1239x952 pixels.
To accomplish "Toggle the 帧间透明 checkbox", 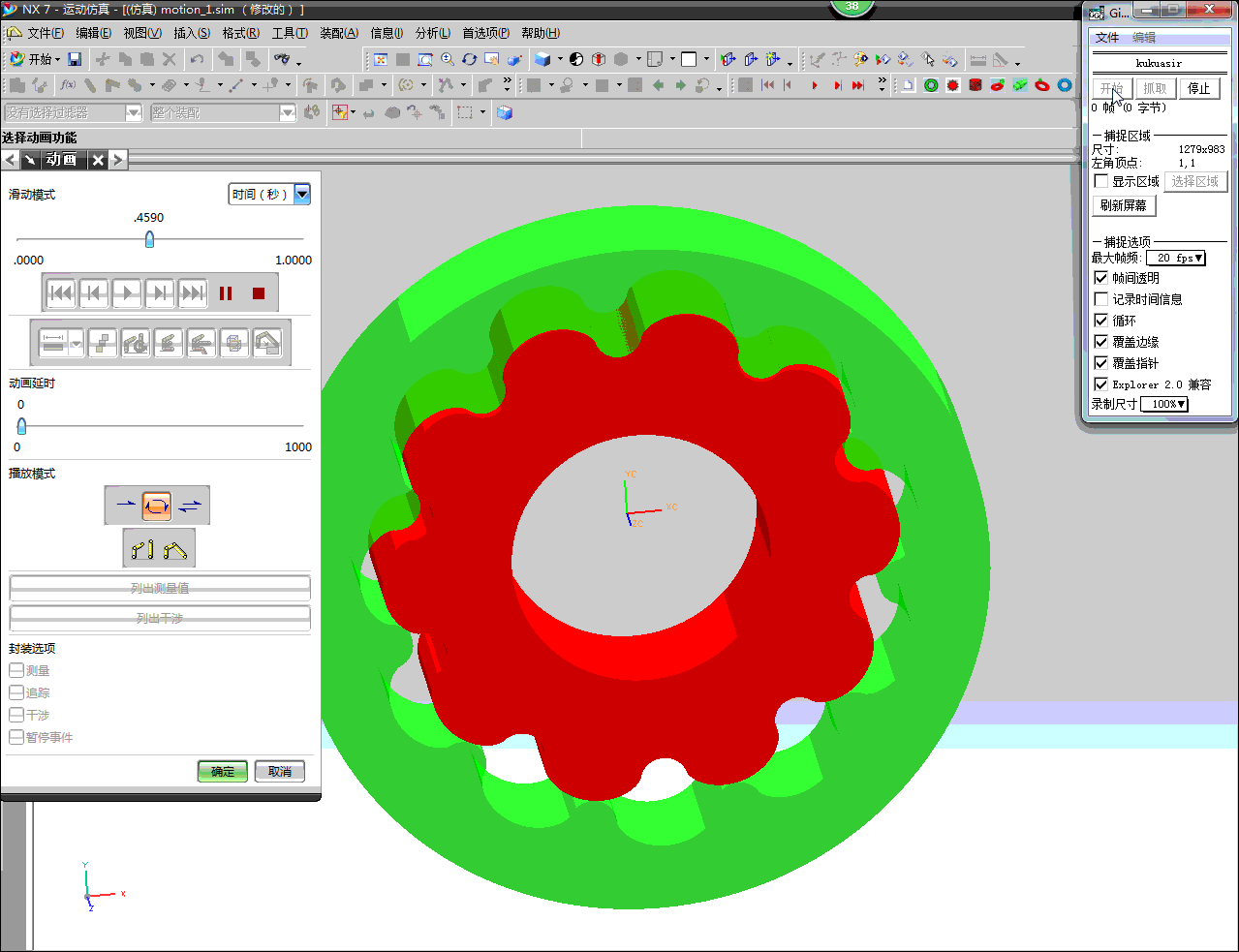I will point(1101,278).
